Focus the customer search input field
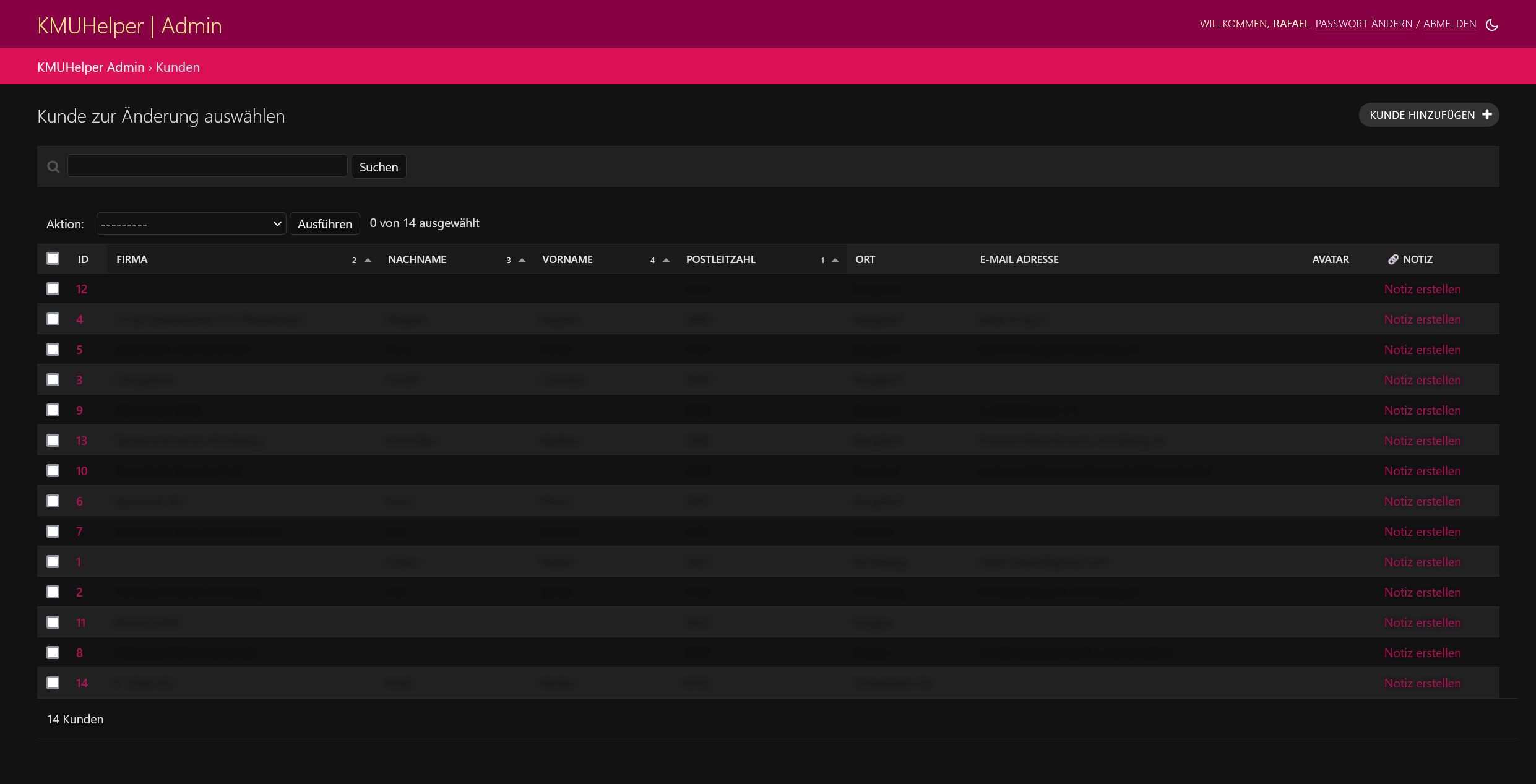The width and height of the screenshot is (1536, 784). tap(207, 166)
